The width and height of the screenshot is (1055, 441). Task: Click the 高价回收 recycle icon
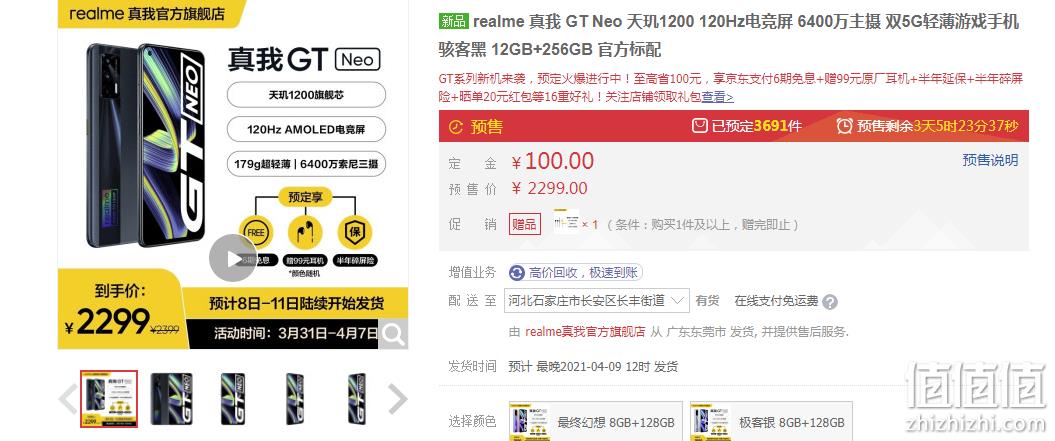click(x=517, y=273)
